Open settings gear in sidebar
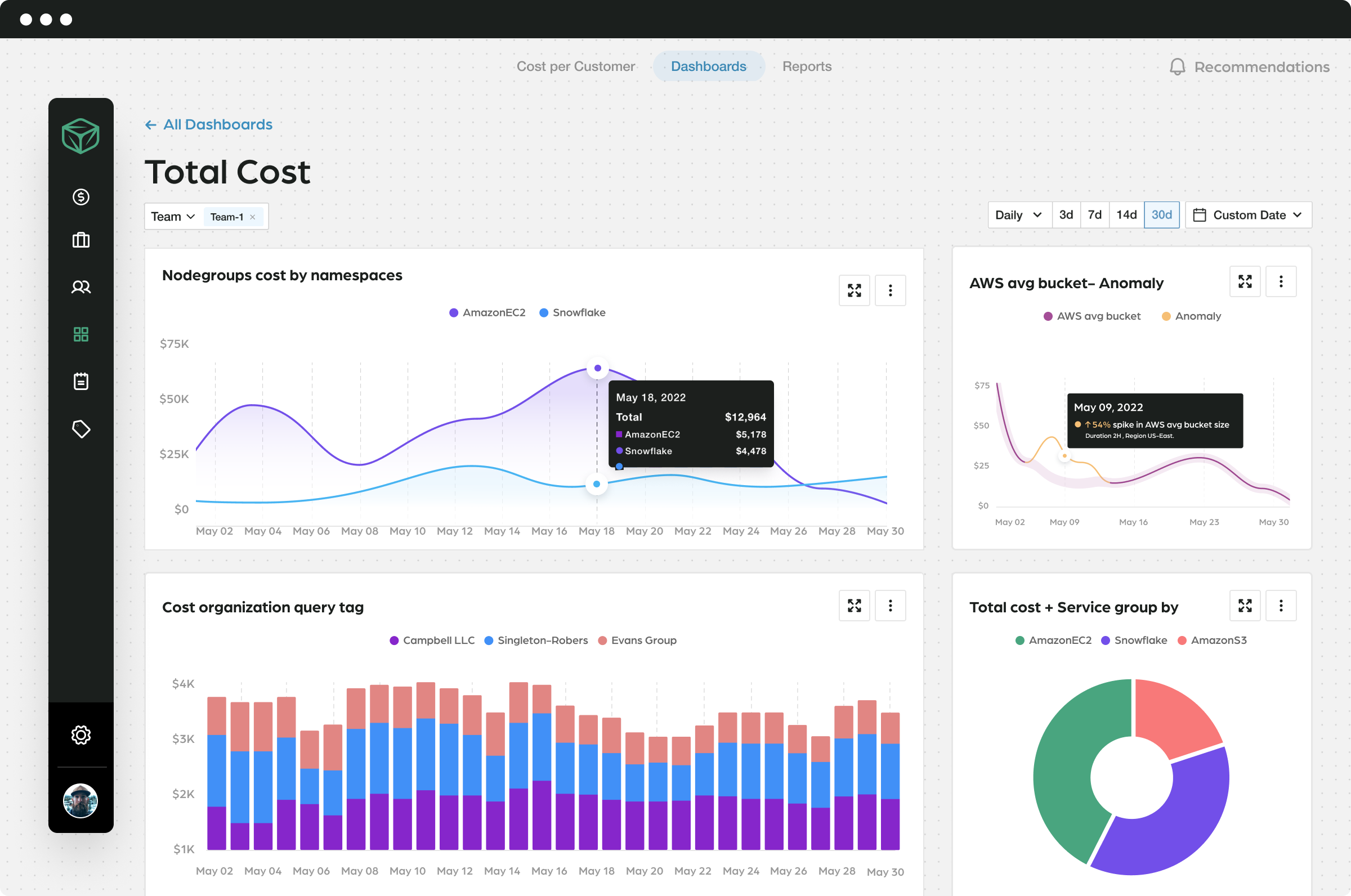This screenshot has height=896, width=1351. click(x=80, y=735)
